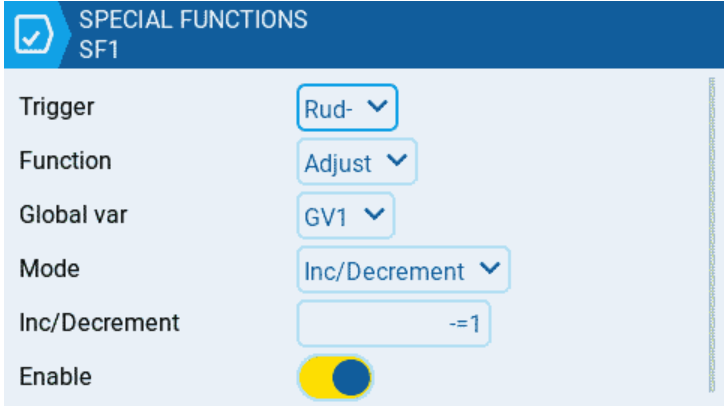Open the Trigger dropdown showing Rud-
This screenshot has height=406, width=724.
tap(347, 107)
